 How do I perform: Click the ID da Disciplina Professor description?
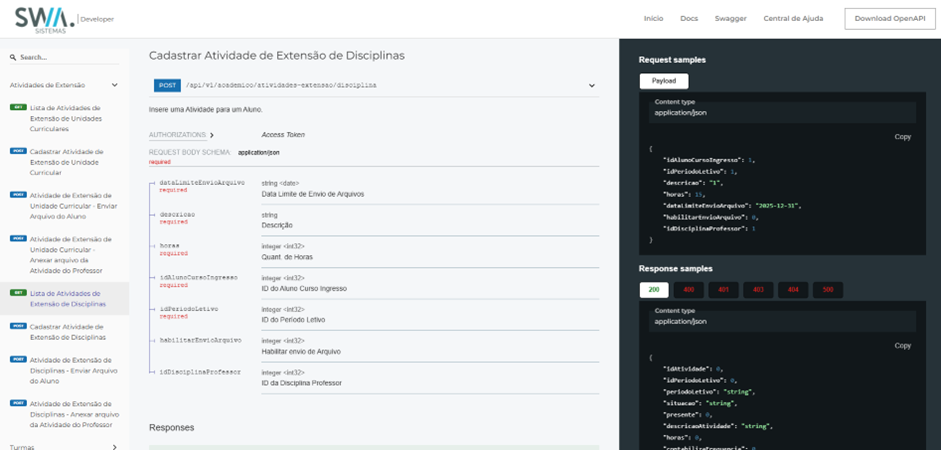pos(301,383)
